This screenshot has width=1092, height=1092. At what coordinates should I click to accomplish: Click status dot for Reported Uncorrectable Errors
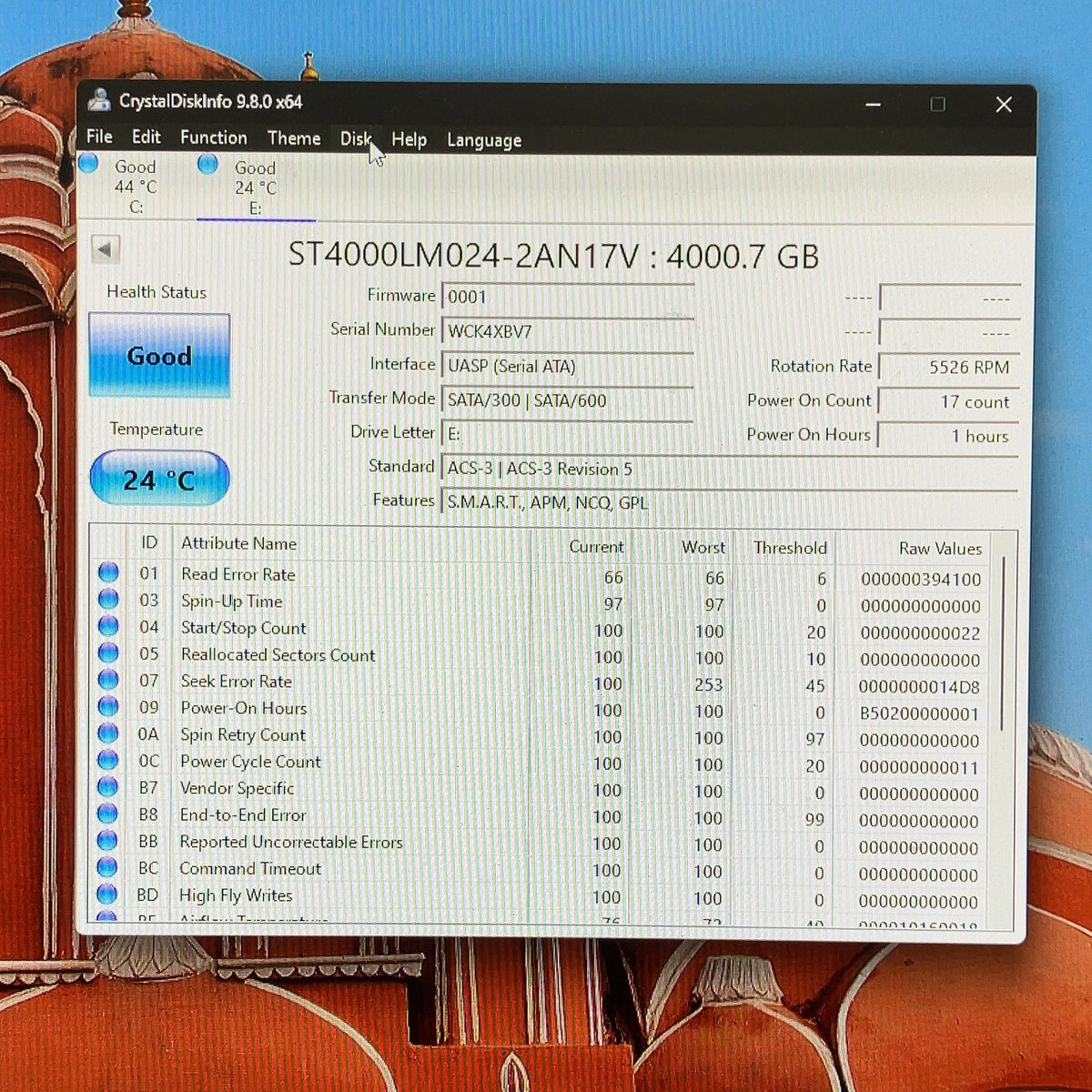tap(107, 840)
